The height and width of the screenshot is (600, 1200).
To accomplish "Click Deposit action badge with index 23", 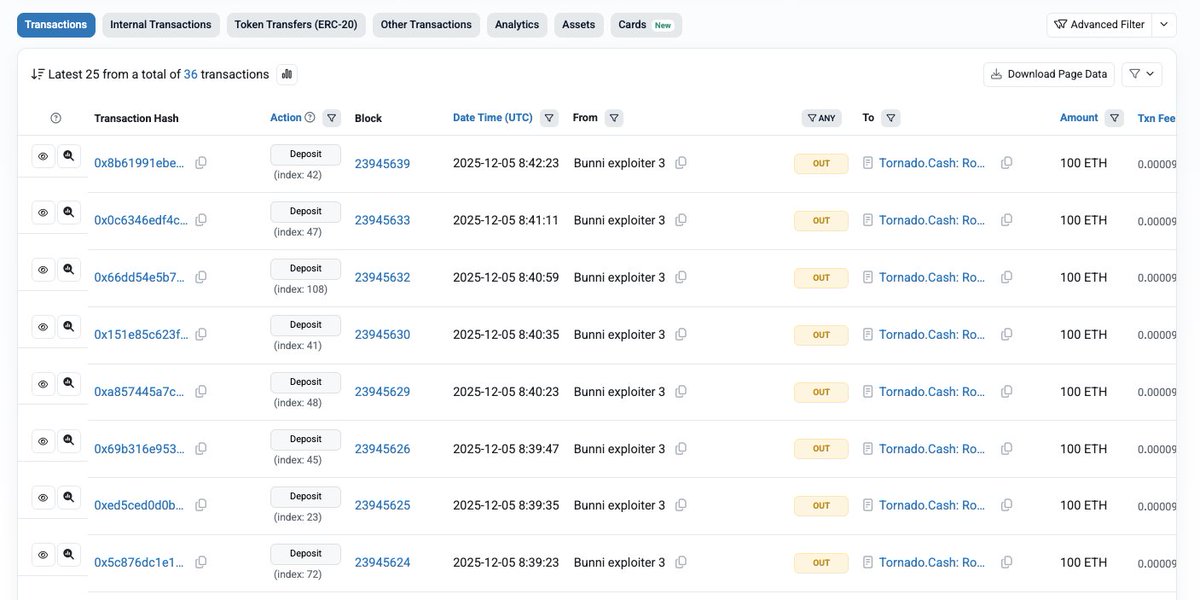I will point(306,497).
